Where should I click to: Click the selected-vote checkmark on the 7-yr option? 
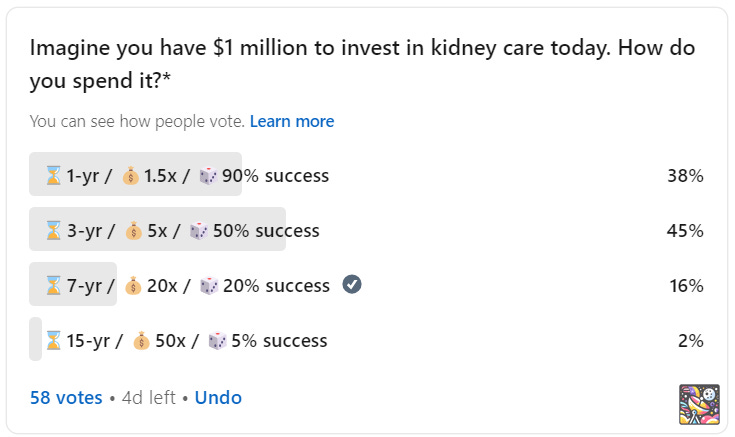click(x=351, y=285)
